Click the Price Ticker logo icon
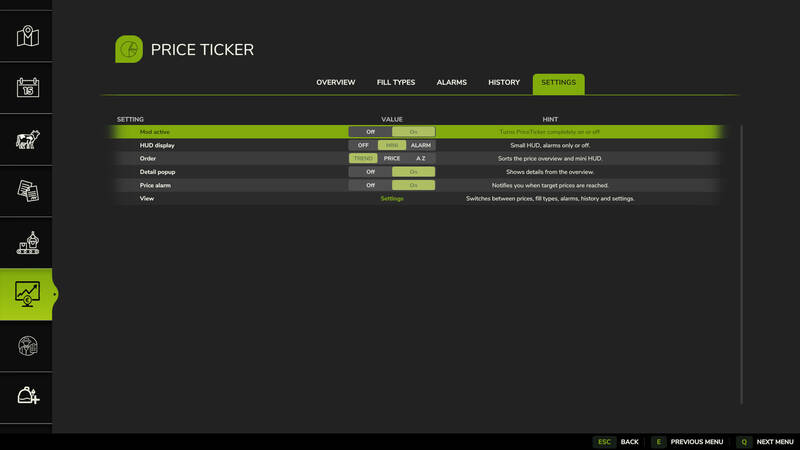This screenshot has height=450, width=800. (129, 49)
